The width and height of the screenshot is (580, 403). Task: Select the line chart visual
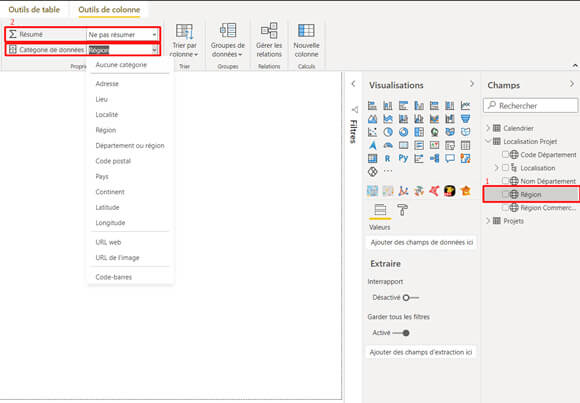click(x=465, y=105)
